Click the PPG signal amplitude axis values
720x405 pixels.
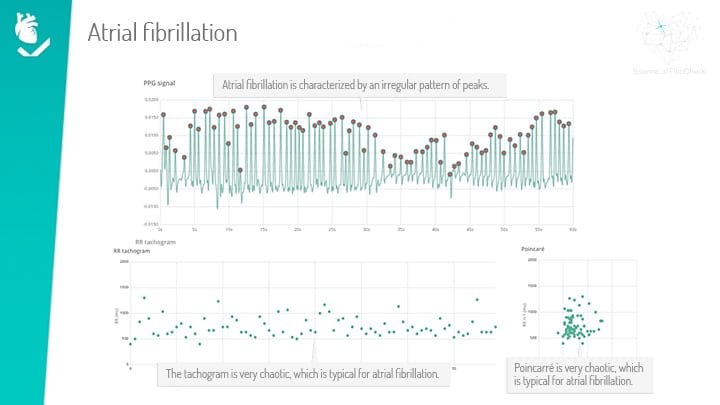[149, 152]
